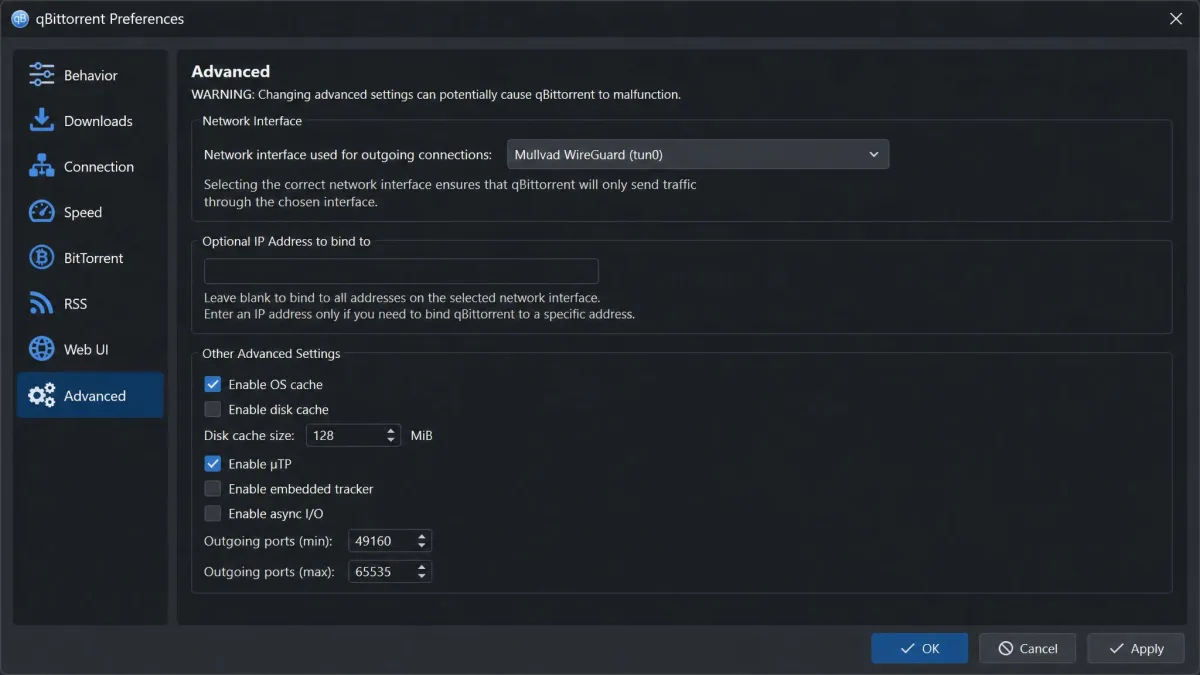The image size is (1200, 675).
Task: Tick the Enable disk cache checkbox
Action: point(212,409)
